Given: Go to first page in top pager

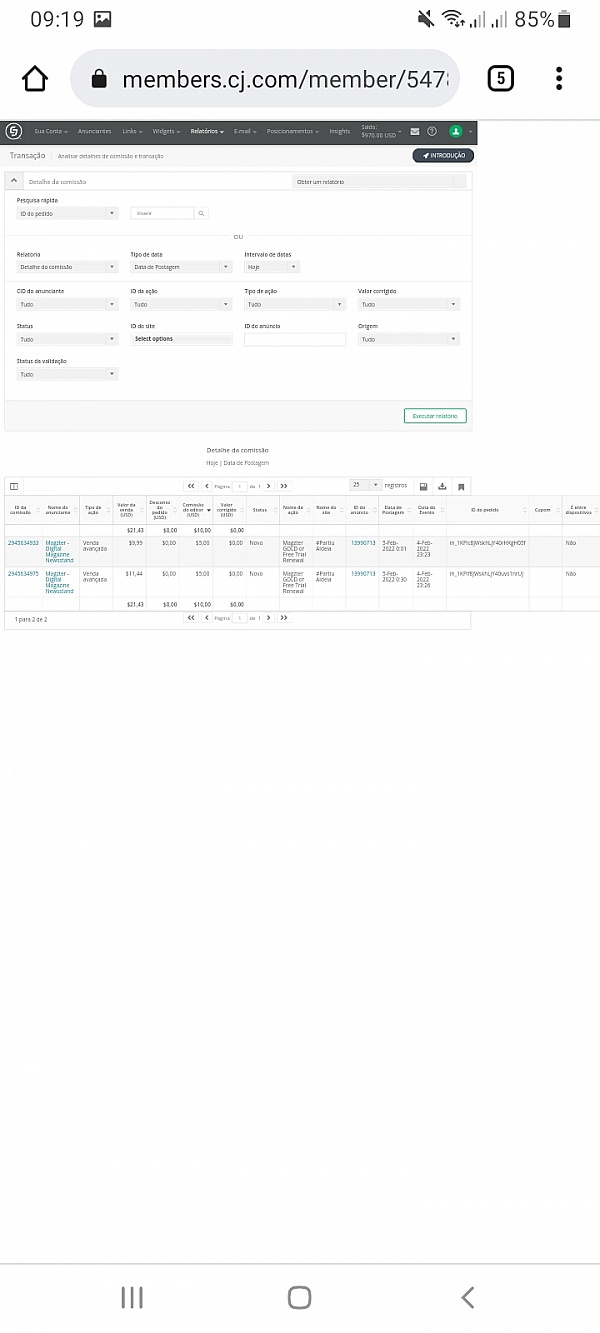Looking at the screenshot, I should point(191,486).
